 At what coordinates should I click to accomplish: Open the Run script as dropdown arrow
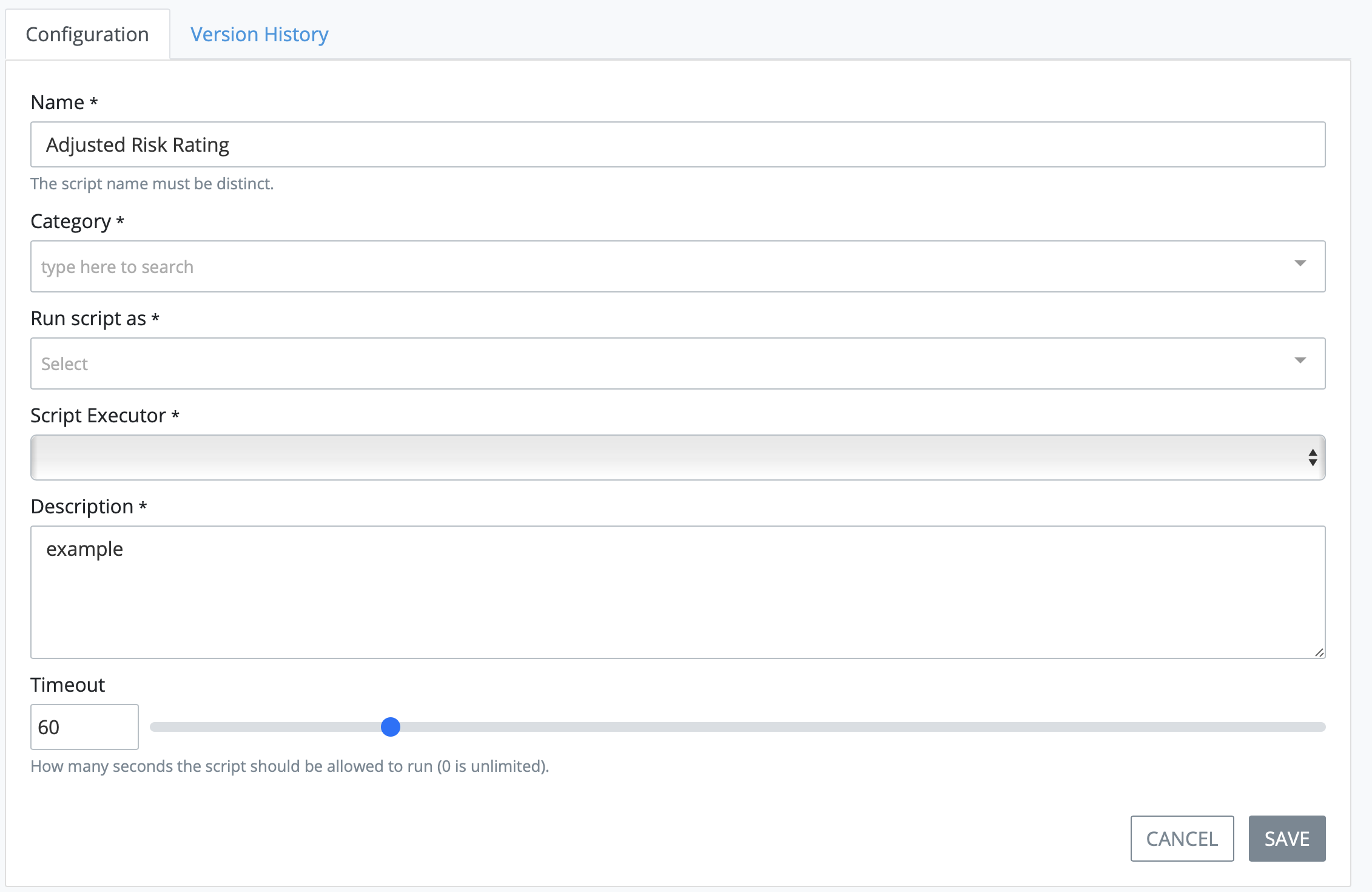tap(1300, 360)
